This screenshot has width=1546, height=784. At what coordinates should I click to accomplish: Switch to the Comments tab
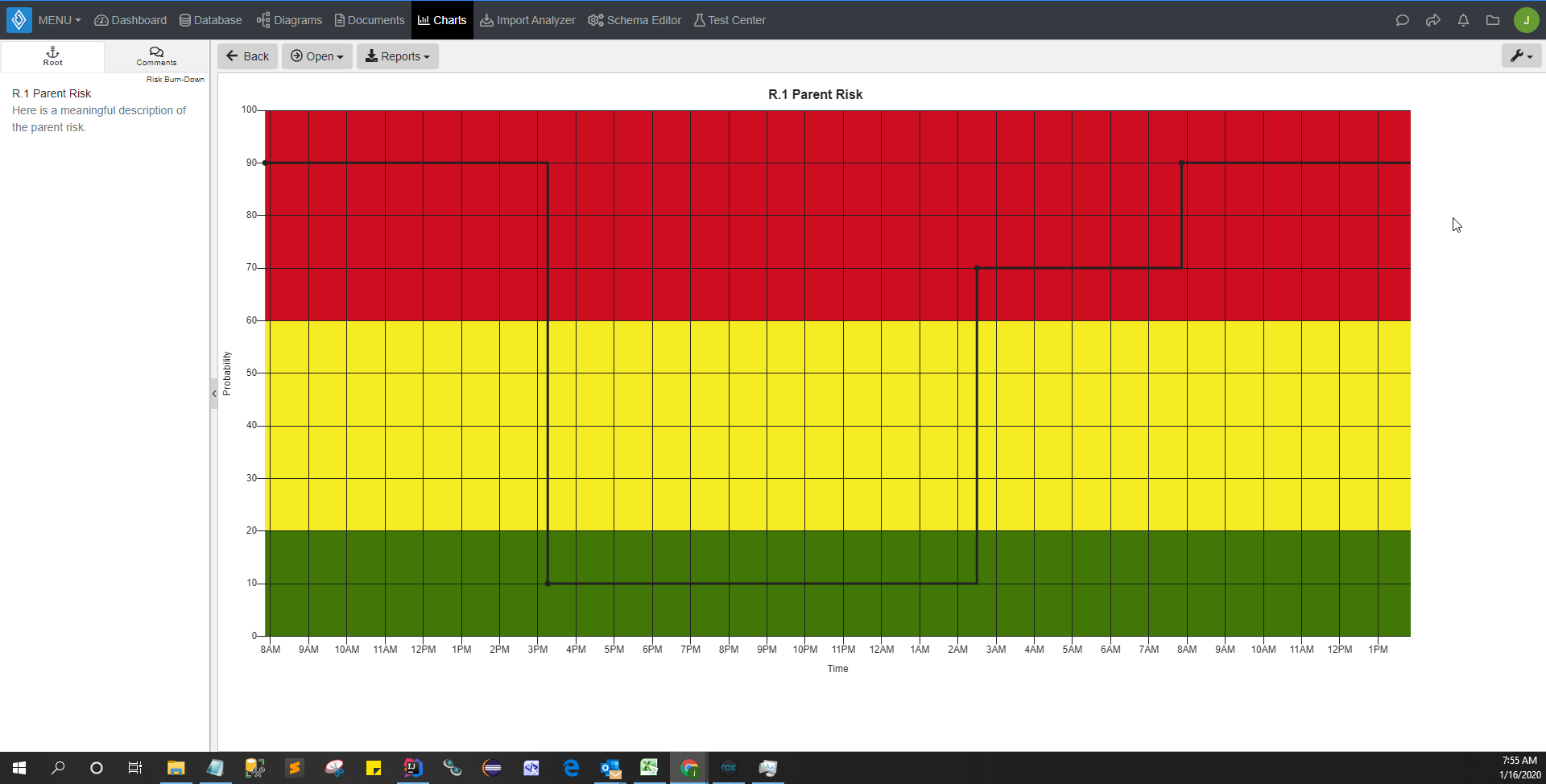155,56
